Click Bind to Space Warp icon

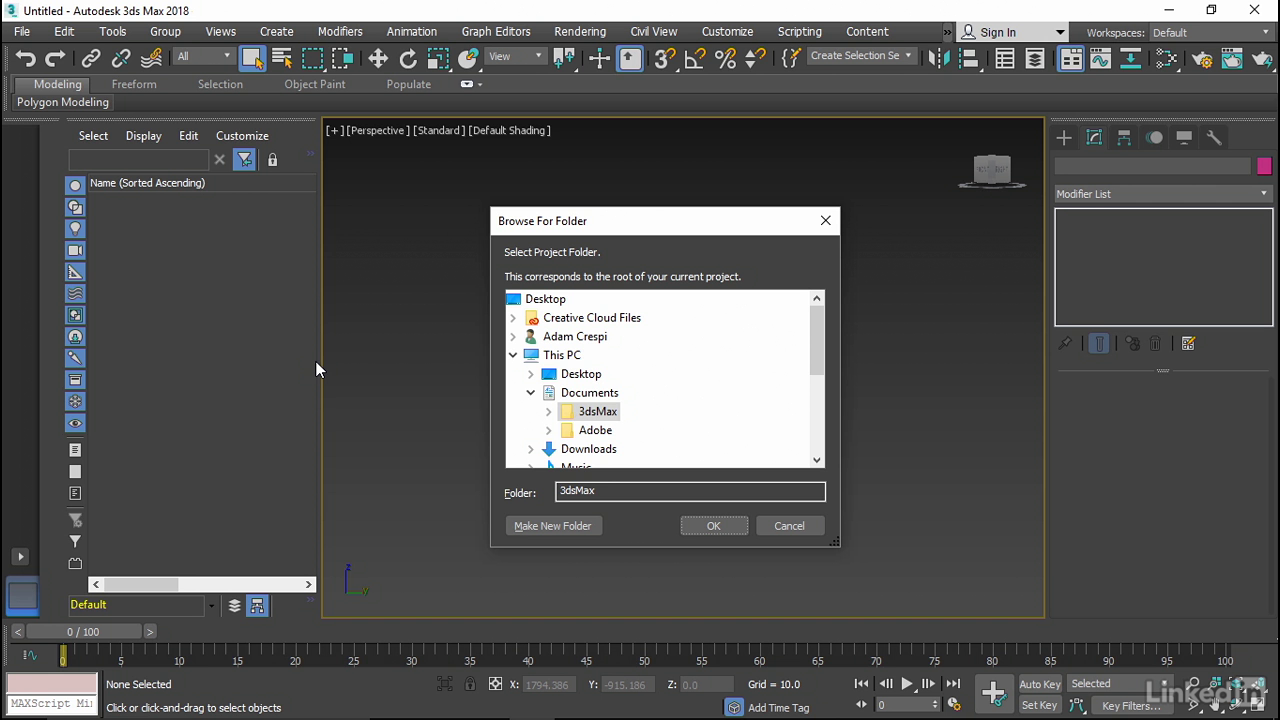tap(151, 59)
